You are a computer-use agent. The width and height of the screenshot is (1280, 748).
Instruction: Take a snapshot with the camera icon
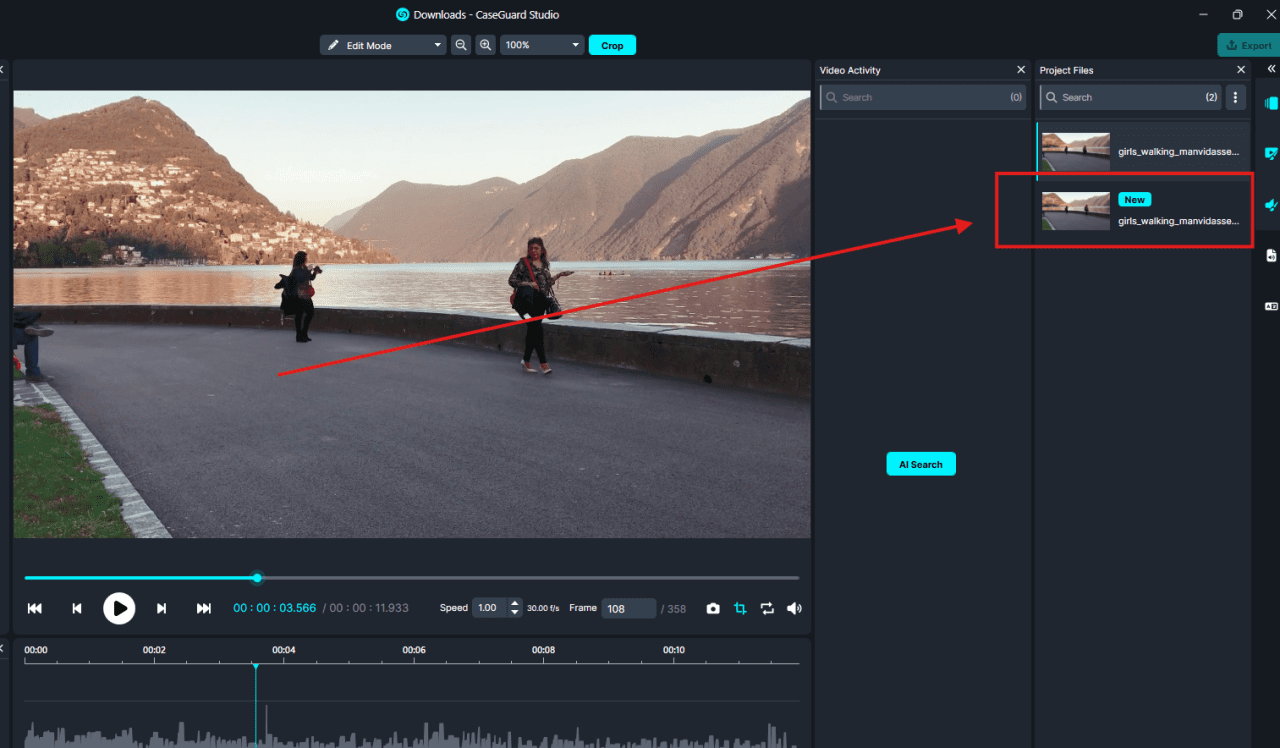713,608
